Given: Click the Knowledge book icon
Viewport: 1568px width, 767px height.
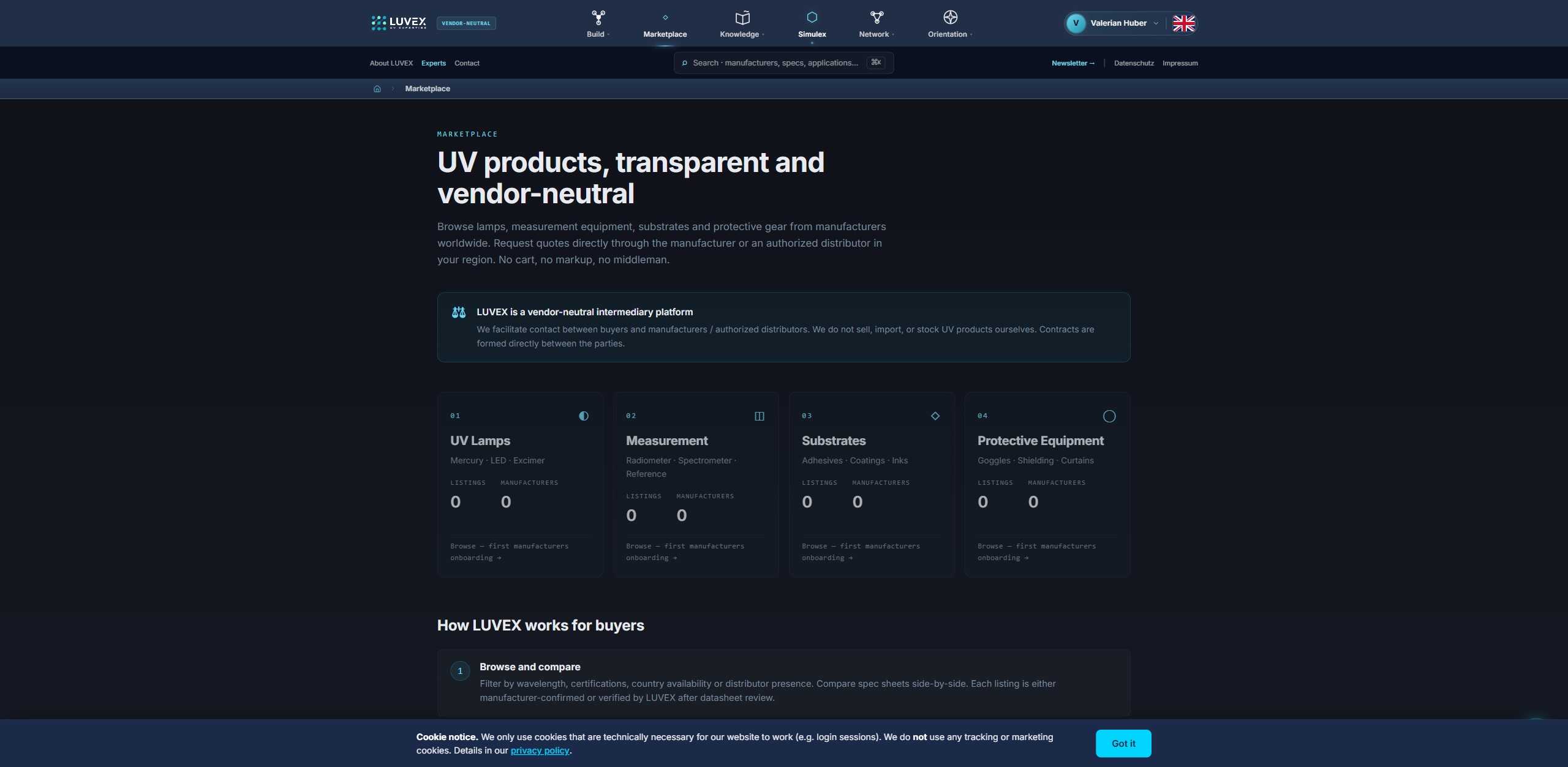Looking at the screenshot, I should click(742, 17).
